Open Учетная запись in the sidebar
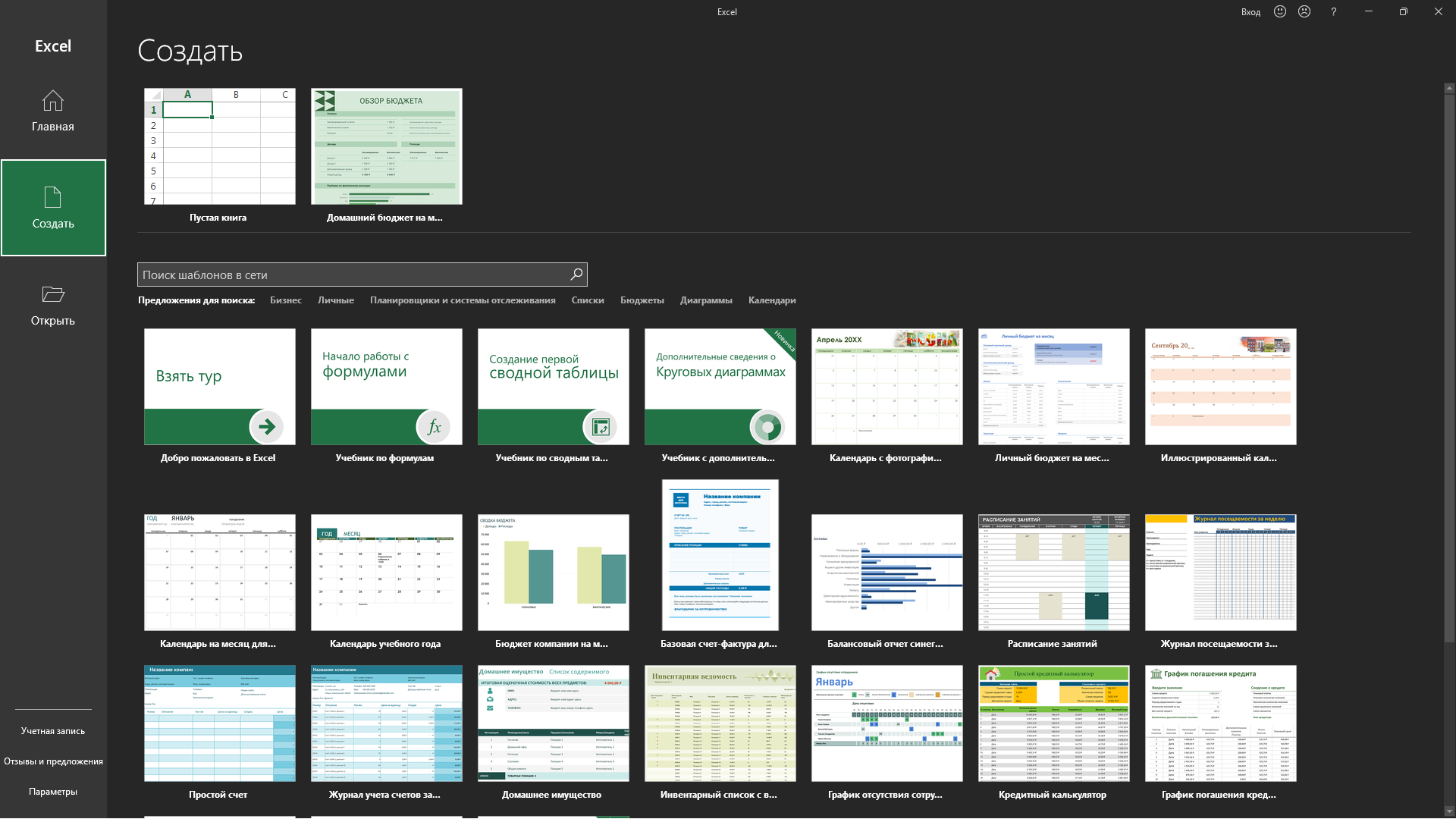 pyautogui.click(x=53, y=731)
